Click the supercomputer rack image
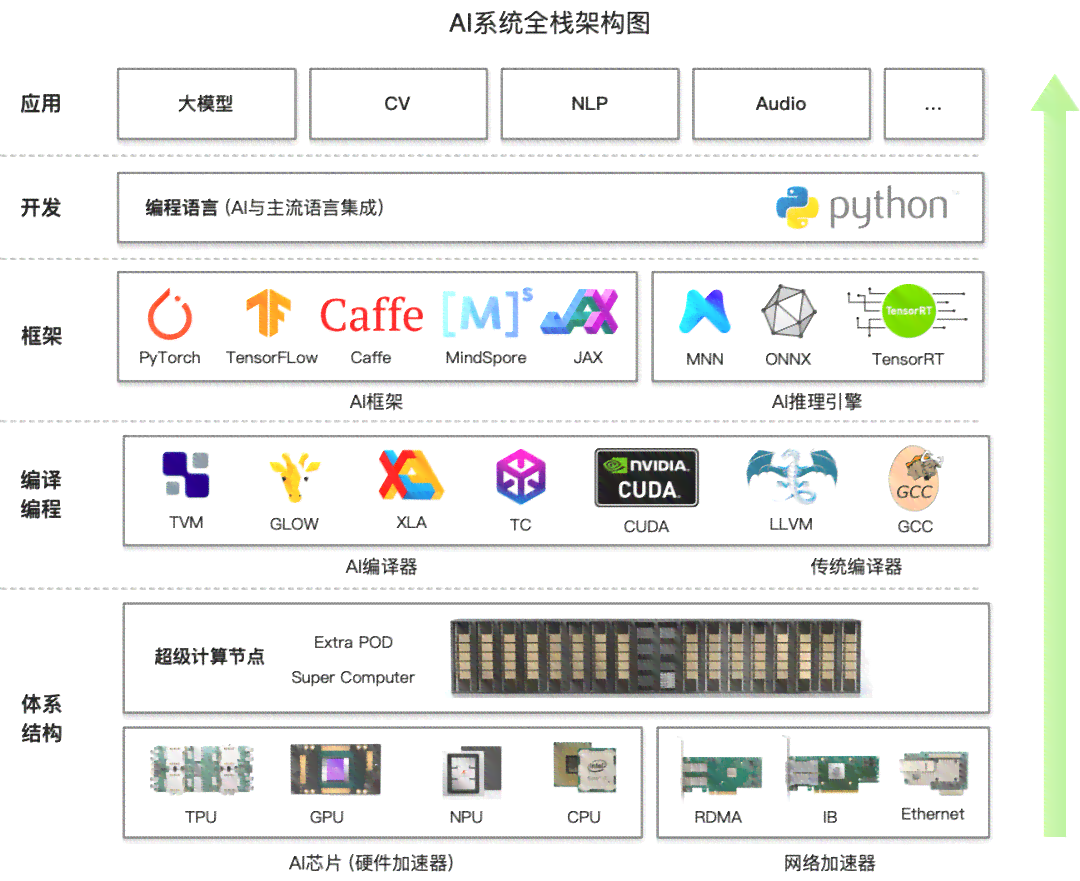 point(656,657)
